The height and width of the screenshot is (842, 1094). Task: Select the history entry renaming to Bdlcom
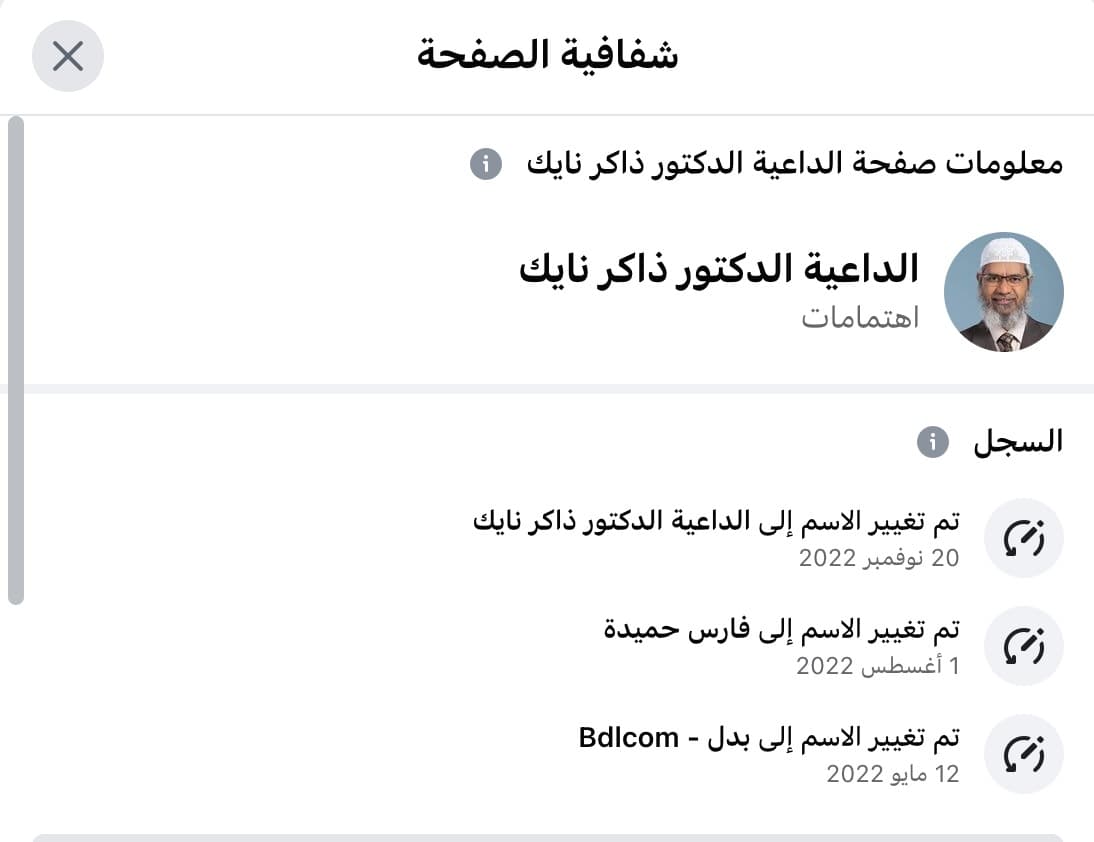[x=769, y=738]
